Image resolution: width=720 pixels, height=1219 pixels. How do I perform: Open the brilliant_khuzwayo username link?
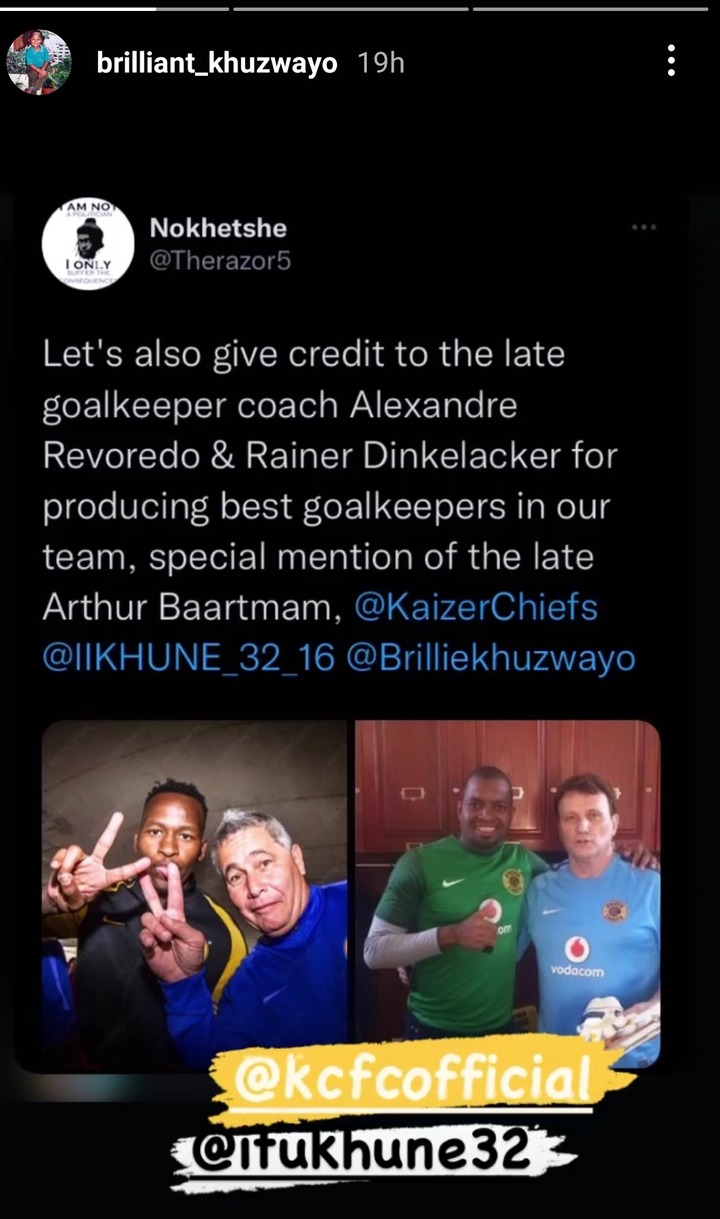[x=216, y=63]
